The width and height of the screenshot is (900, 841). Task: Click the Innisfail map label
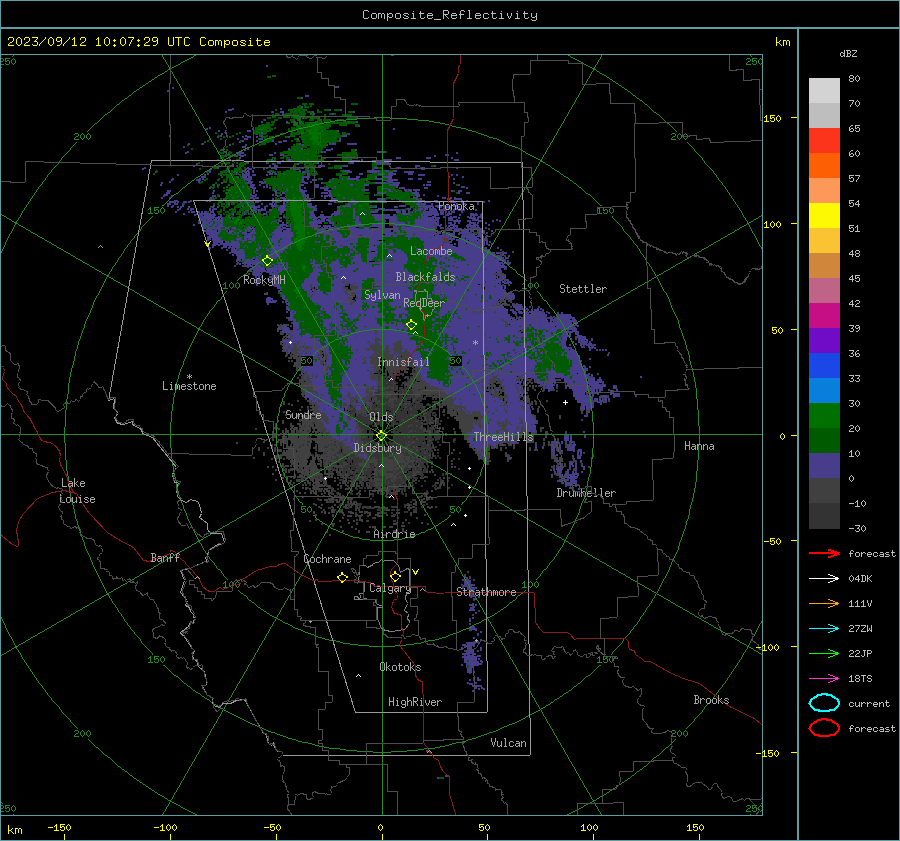click(x=403, y=362)
